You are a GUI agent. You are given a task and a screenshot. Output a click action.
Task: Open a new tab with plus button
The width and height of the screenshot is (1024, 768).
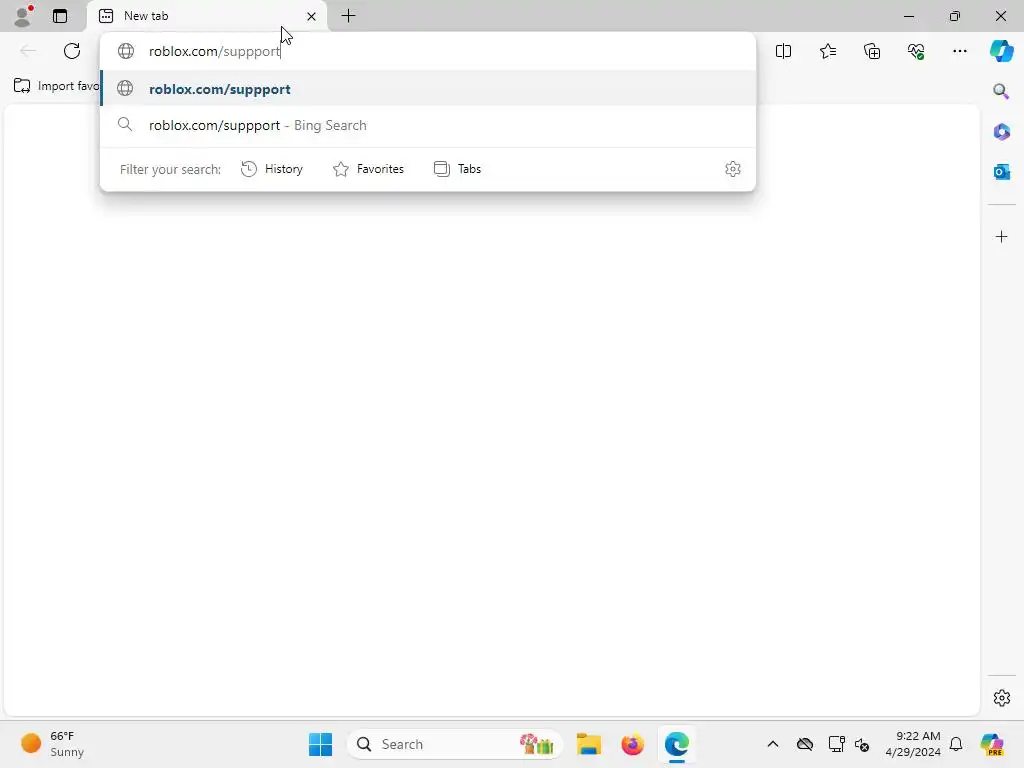tap(349, 16)
